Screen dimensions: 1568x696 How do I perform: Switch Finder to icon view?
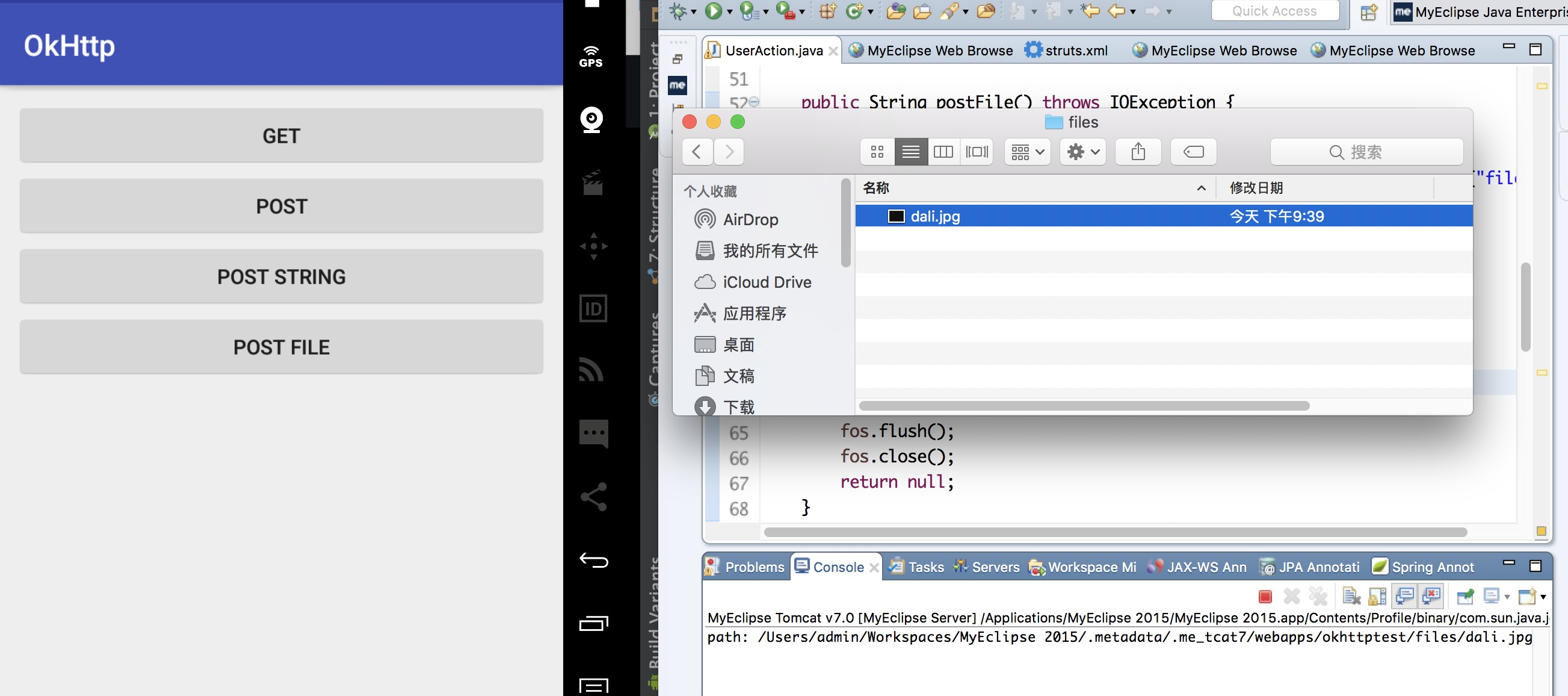click(x=877, y=152)
